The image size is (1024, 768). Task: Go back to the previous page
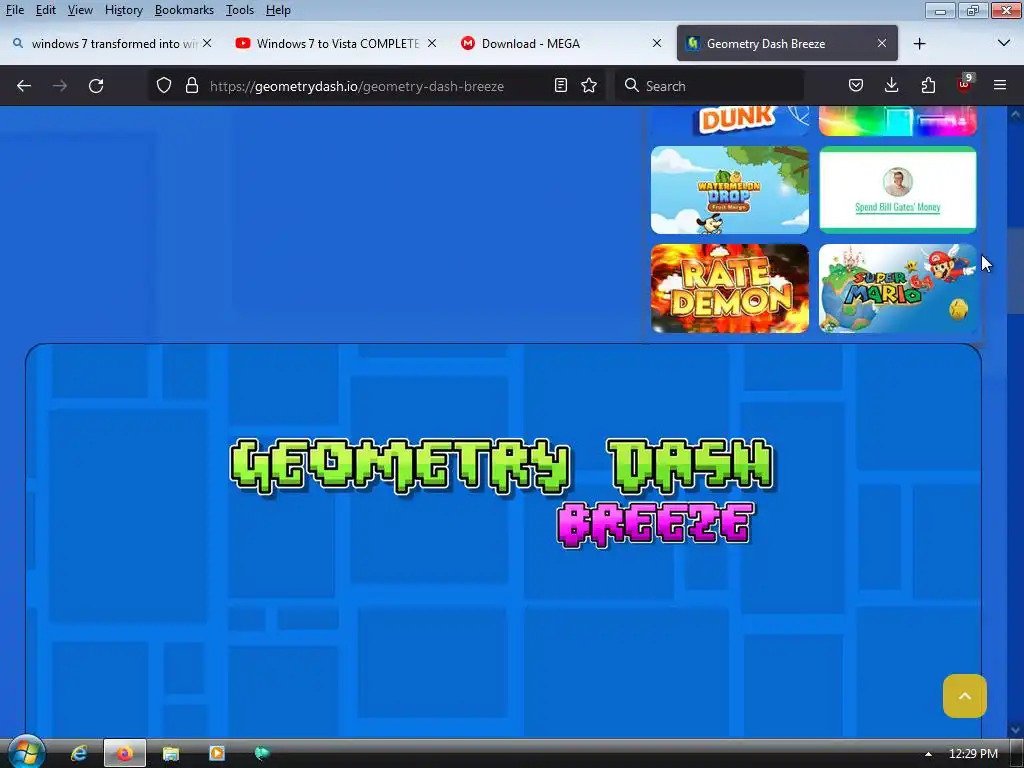24,86
